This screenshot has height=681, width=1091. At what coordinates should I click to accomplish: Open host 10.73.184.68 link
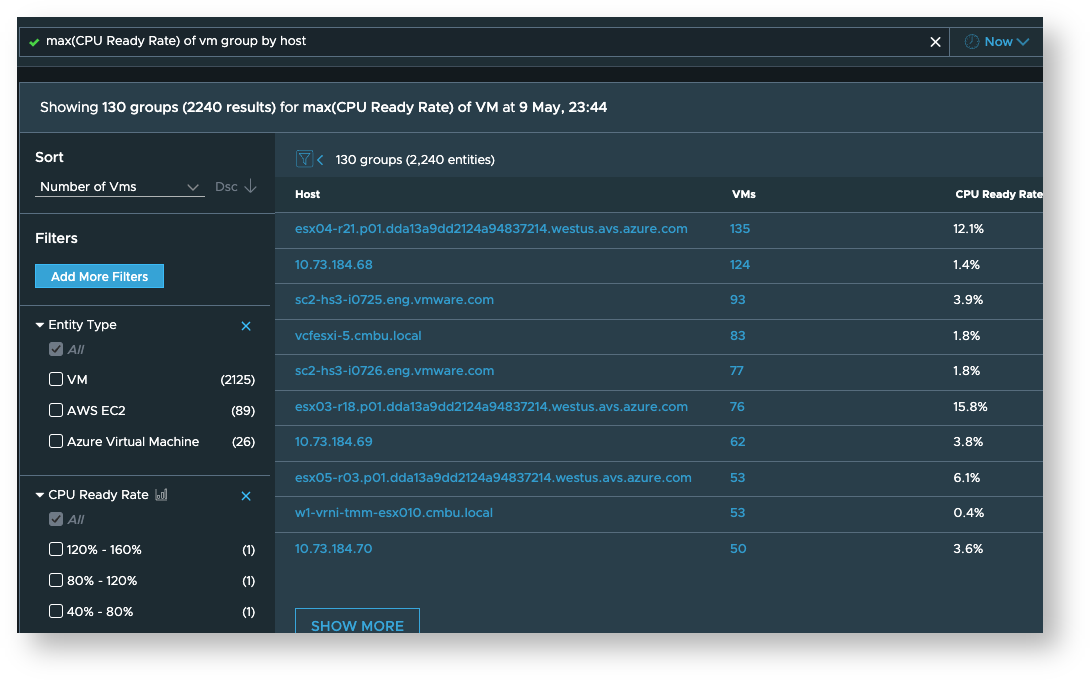tap(333, 265)
